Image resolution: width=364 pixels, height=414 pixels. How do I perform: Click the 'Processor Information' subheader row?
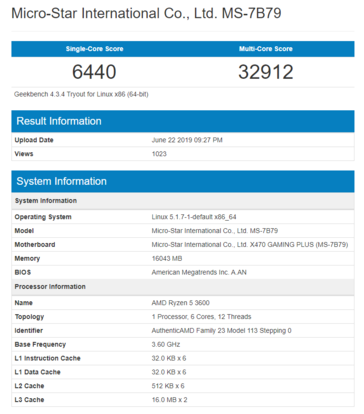pyautogui.click(x=183, y=287)
